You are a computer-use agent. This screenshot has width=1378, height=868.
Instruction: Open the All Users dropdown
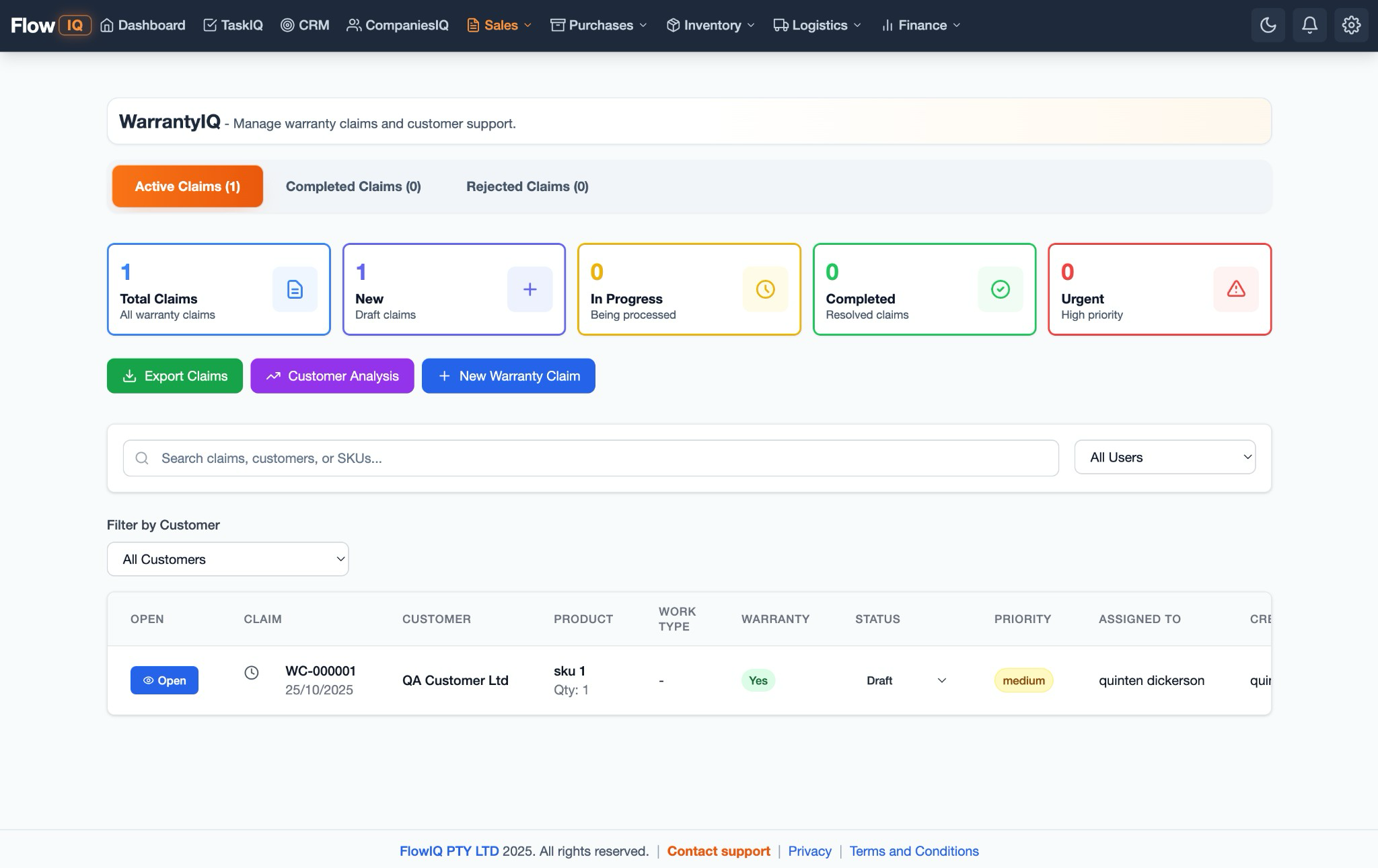pyautogui.click(x=1165, y=457)
